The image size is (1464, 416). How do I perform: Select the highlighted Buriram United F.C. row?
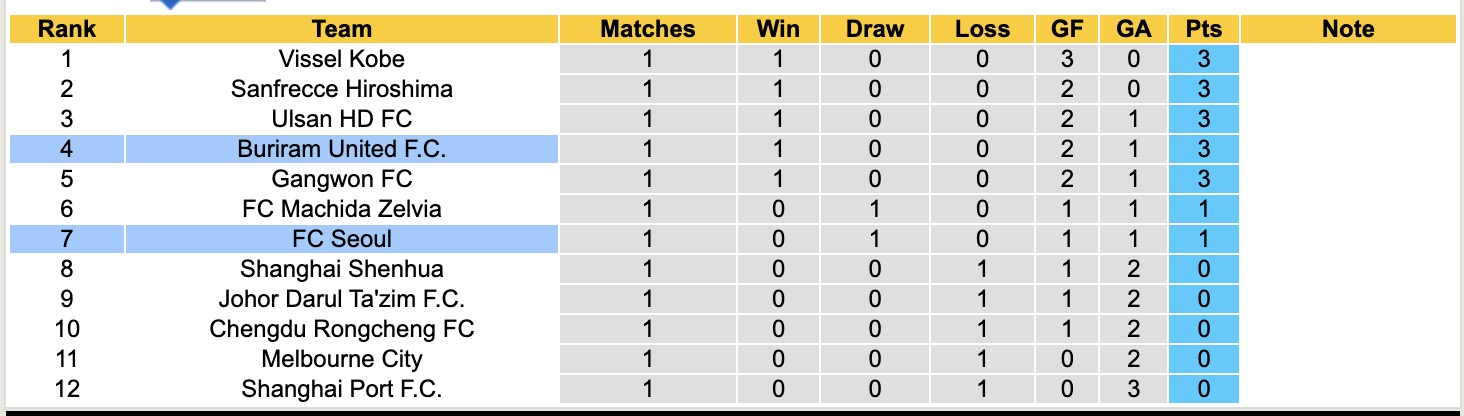341,149
